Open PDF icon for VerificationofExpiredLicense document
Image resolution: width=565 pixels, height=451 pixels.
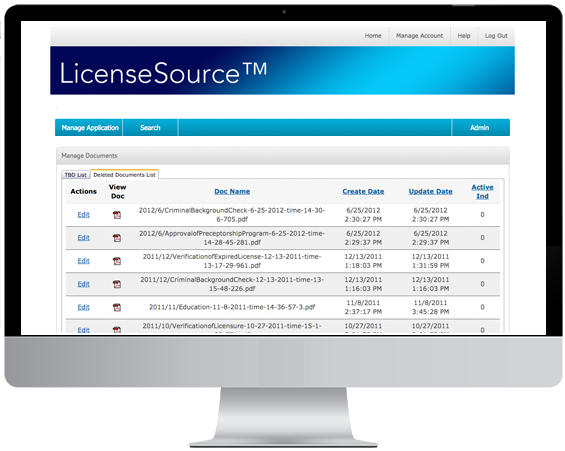point(117,261)
